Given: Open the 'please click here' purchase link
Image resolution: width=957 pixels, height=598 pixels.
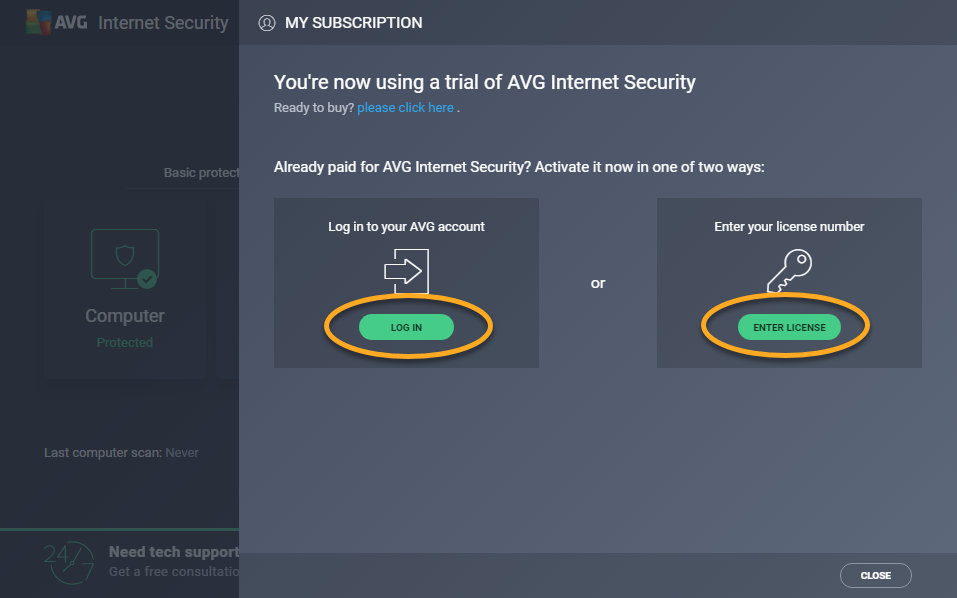Looking at the screenshot, I should 405,107.
